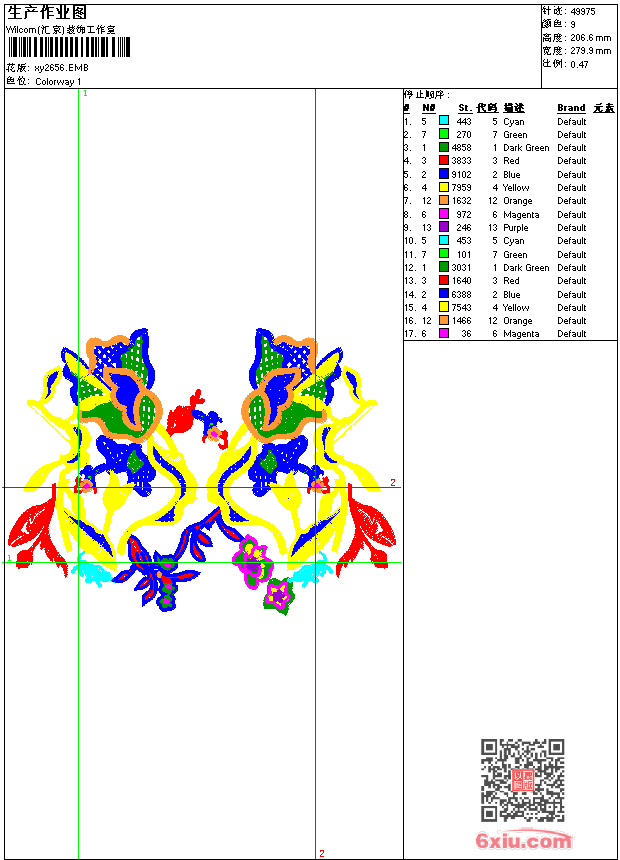Click the St. column header
The width and height of the screenshot is (620, 860).
(465, 108)
